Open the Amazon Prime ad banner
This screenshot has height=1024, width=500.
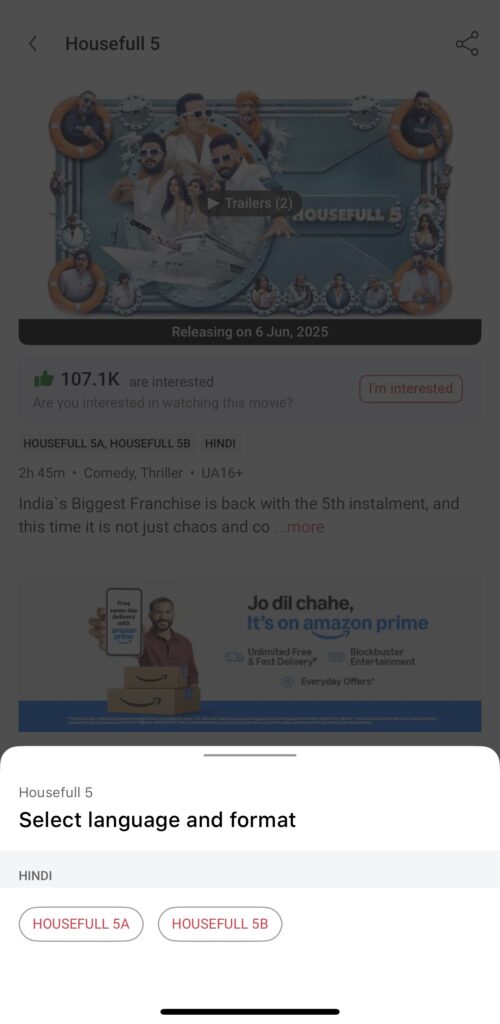tap(250, 656)
